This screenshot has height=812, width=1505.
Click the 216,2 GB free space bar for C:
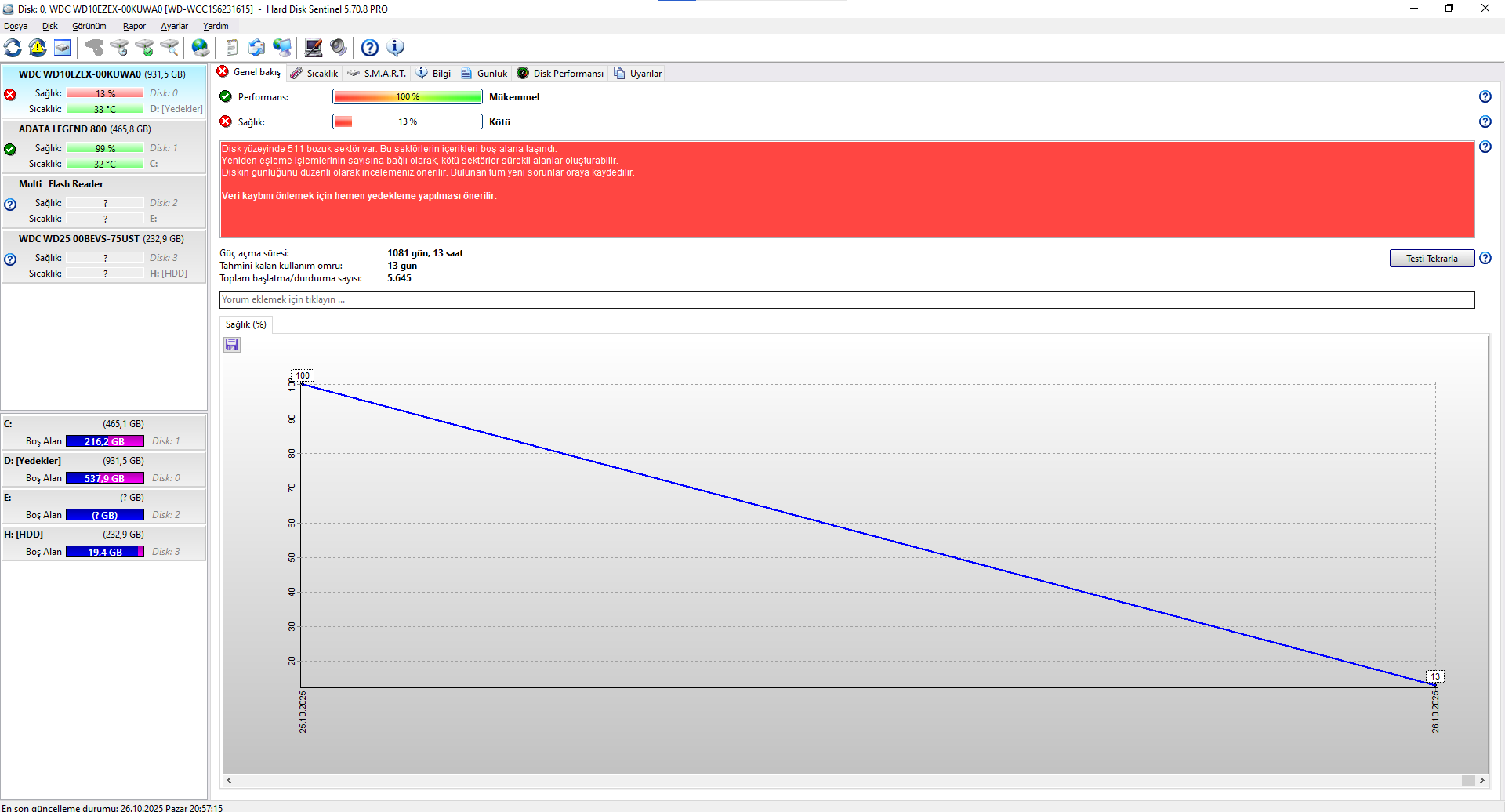point(105,441)
